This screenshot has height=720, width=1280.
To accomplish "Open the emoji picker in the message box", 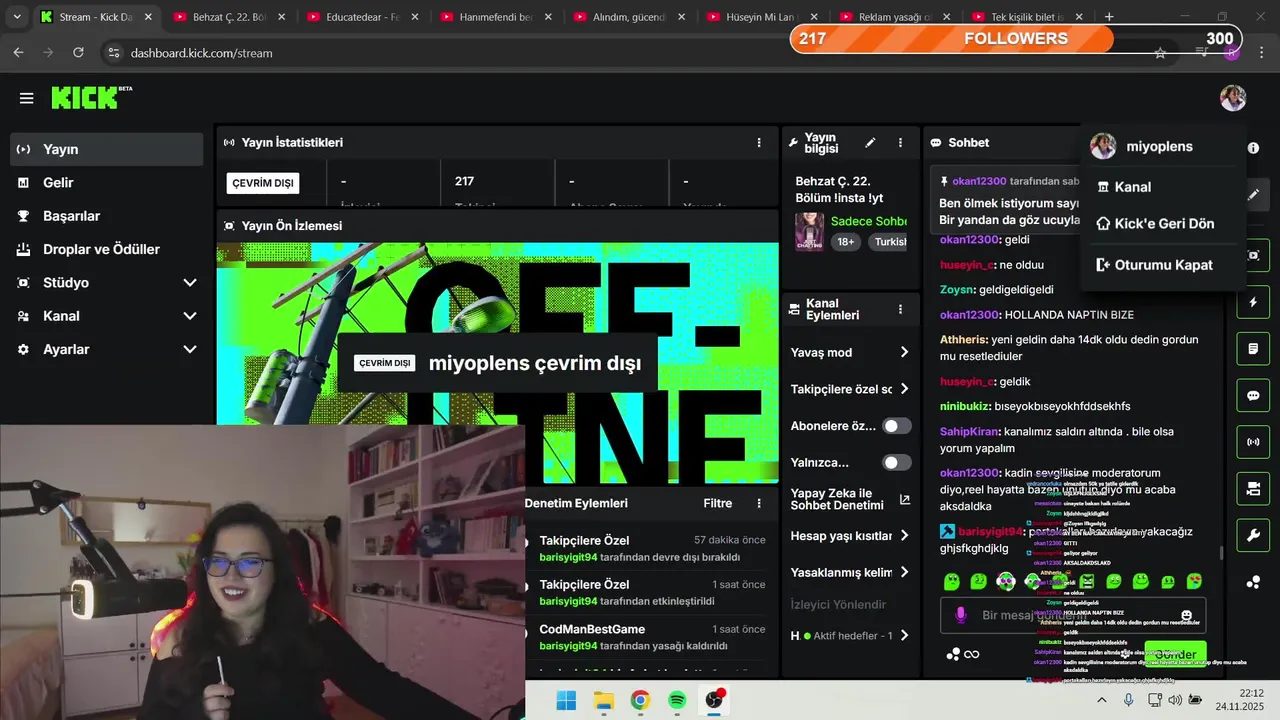I will 1187,616.
